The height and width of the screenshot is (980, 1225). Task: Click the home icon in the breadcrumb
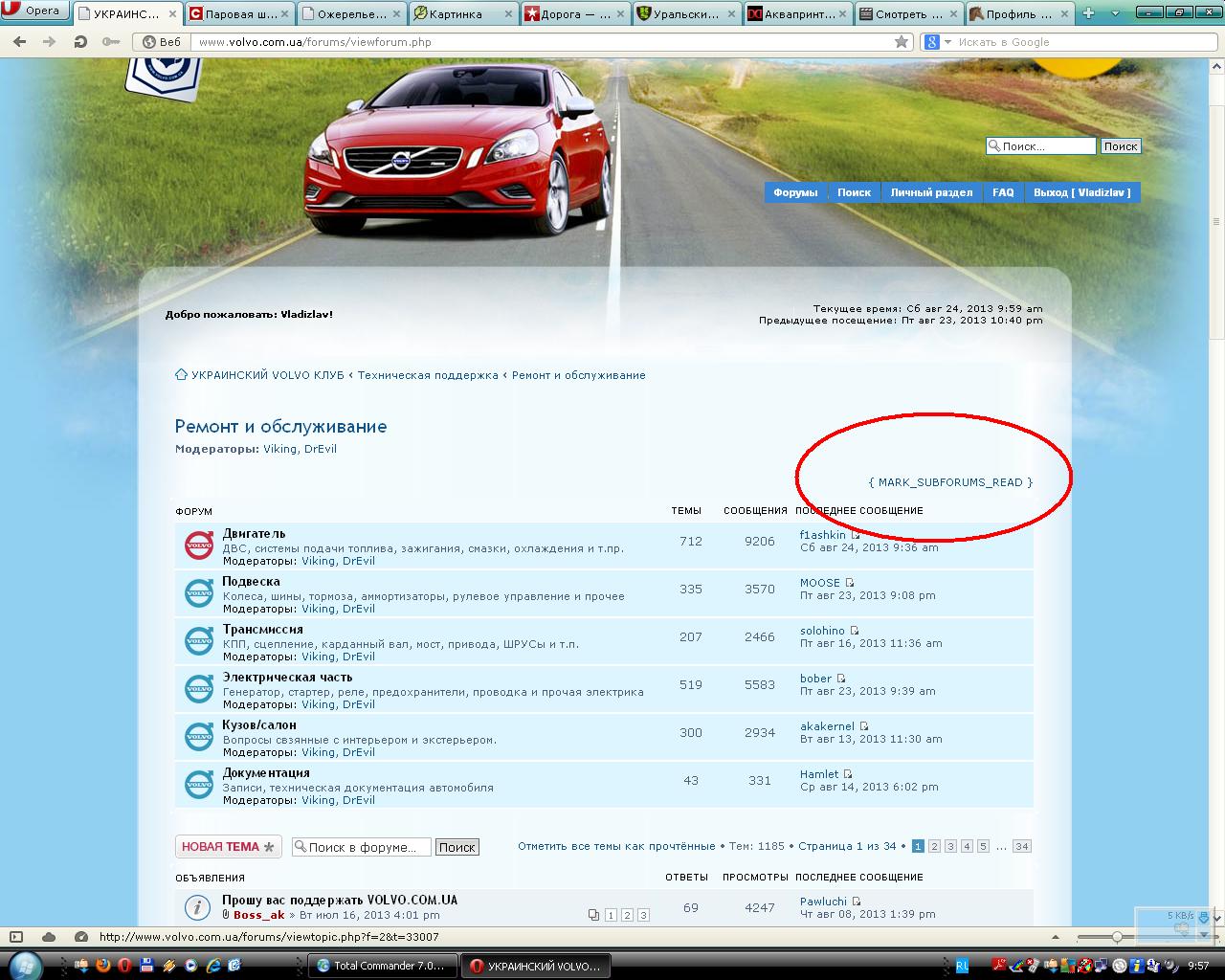(x=181, y=375)
